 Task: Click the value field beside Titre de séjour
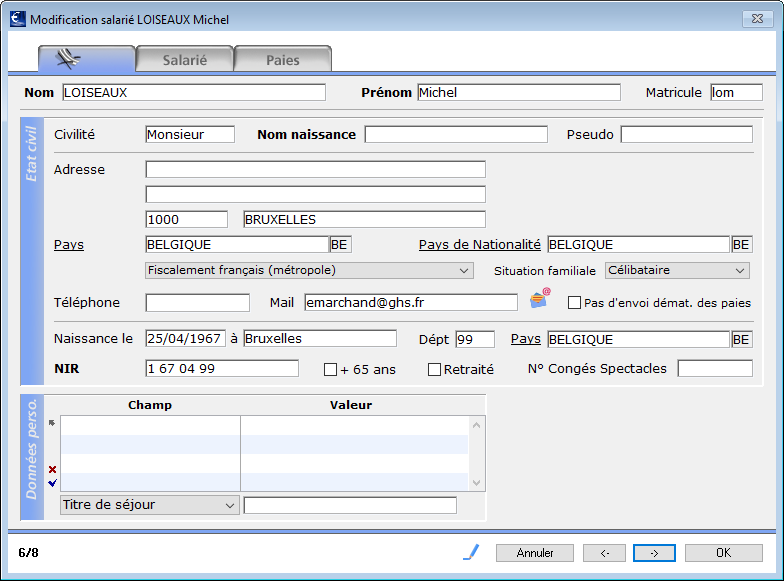pos(350,505)
